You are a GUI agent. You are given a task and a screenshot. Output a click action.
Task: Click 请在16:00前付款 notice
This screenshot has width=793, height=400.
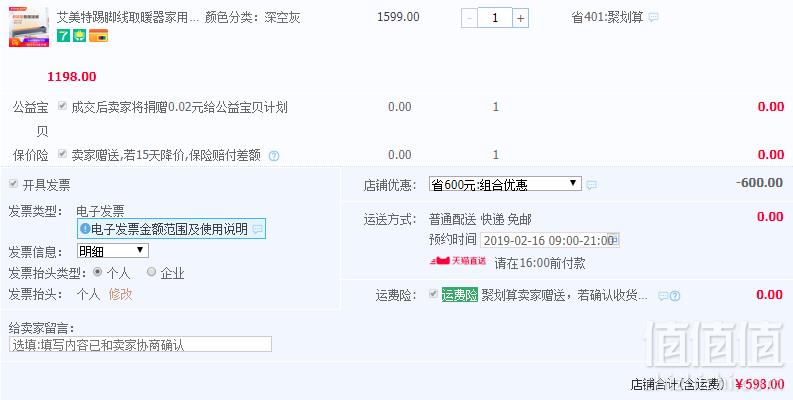[540, 263]
